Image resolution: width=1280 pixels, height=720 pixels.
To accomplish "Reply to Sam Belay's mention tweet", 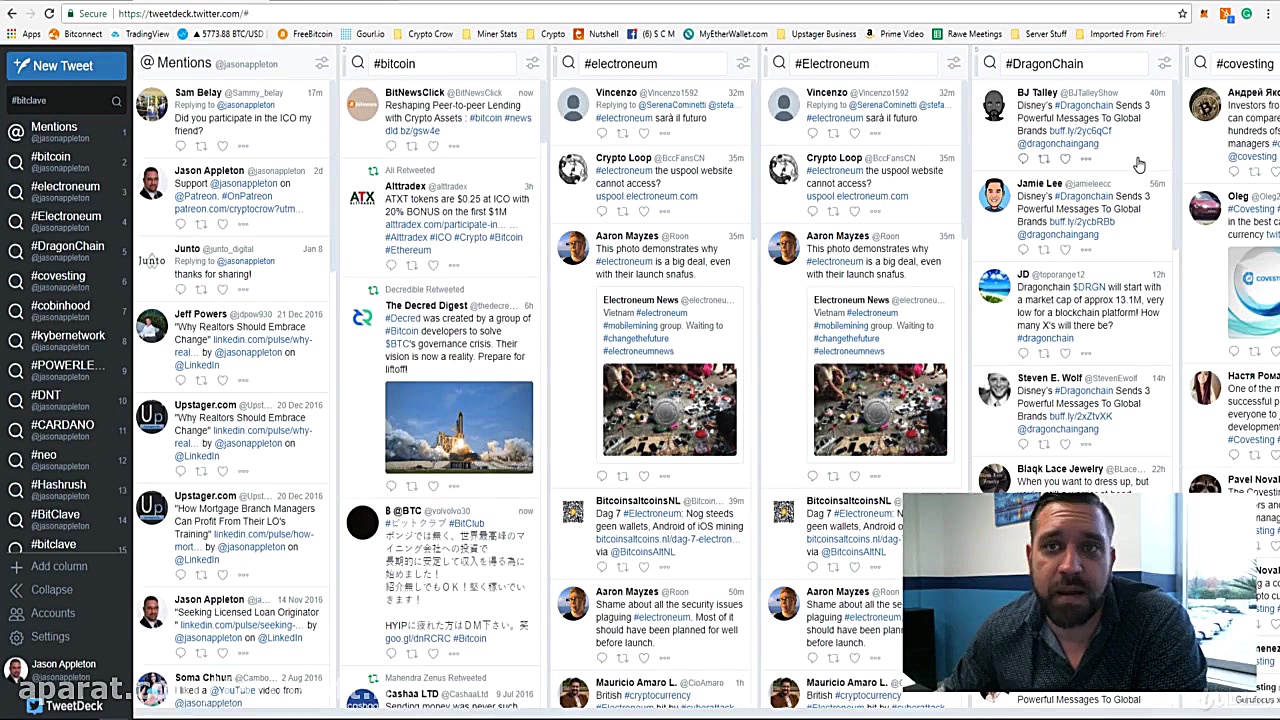I will [x=181, y=146].
